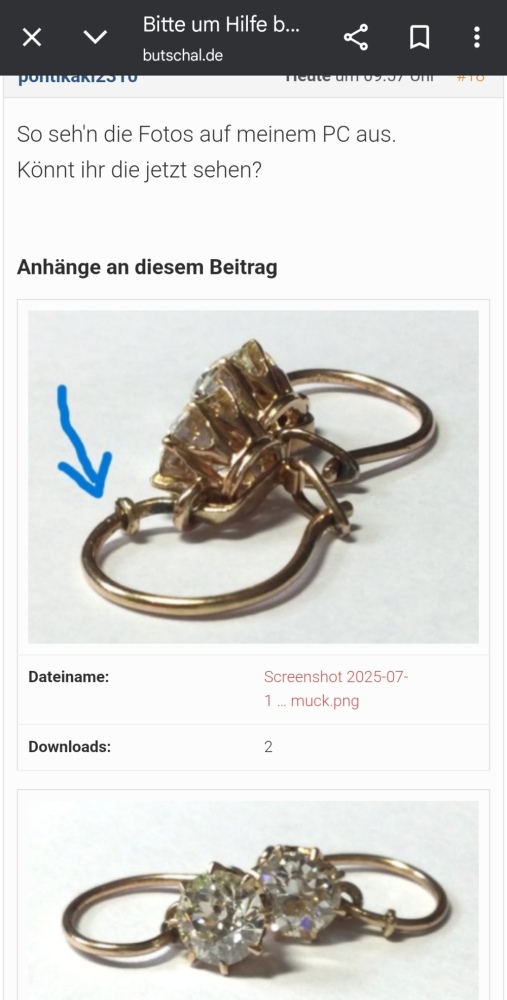Tap the page title "Bitte um Hilfe b..."
Image resolution: width=507 pixels, height=1000 pixels.
click(x=221, y=25)
